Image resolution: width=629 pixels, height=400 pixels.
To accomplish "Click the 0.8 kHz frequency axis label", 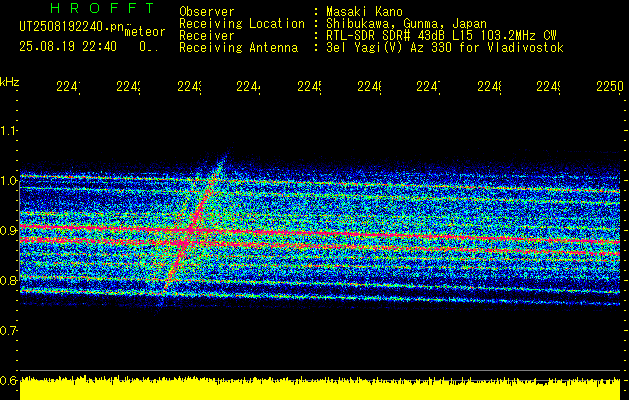I will [9, 280].
